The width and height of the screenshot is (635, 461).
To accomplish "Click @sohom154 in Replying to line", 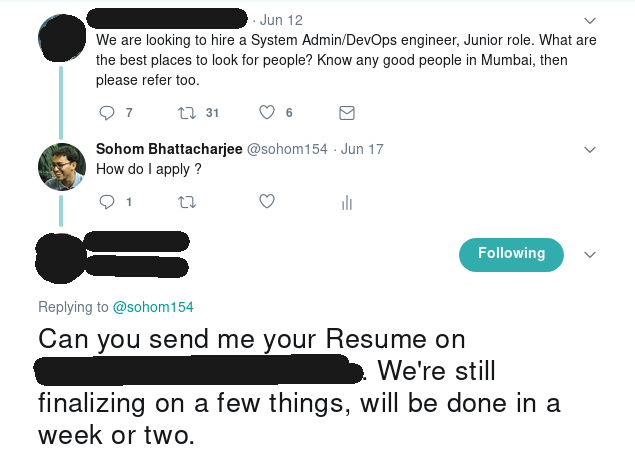I will [153, 307].
